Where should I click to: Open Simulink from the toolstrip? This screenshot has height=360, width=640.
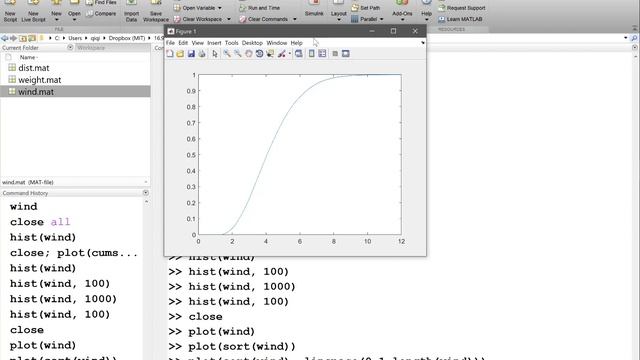(x=314, y=9)
